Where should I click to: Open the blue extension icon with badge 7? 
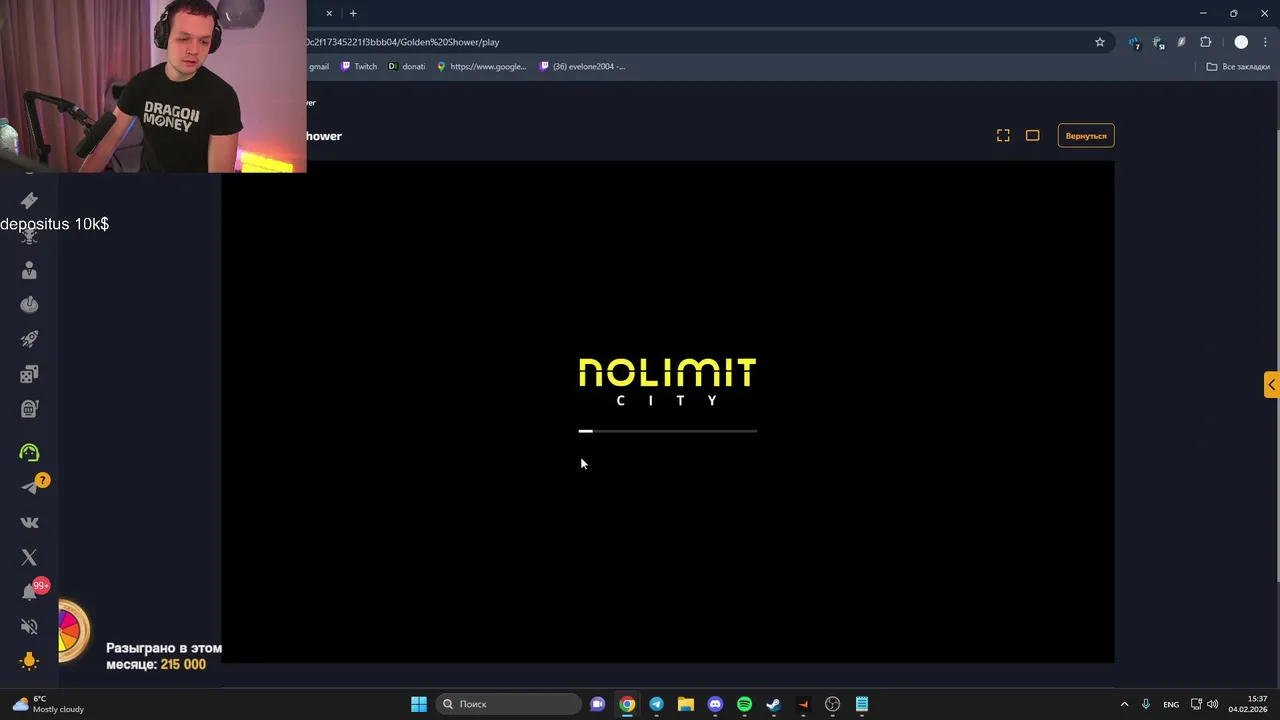[1134, 43]
